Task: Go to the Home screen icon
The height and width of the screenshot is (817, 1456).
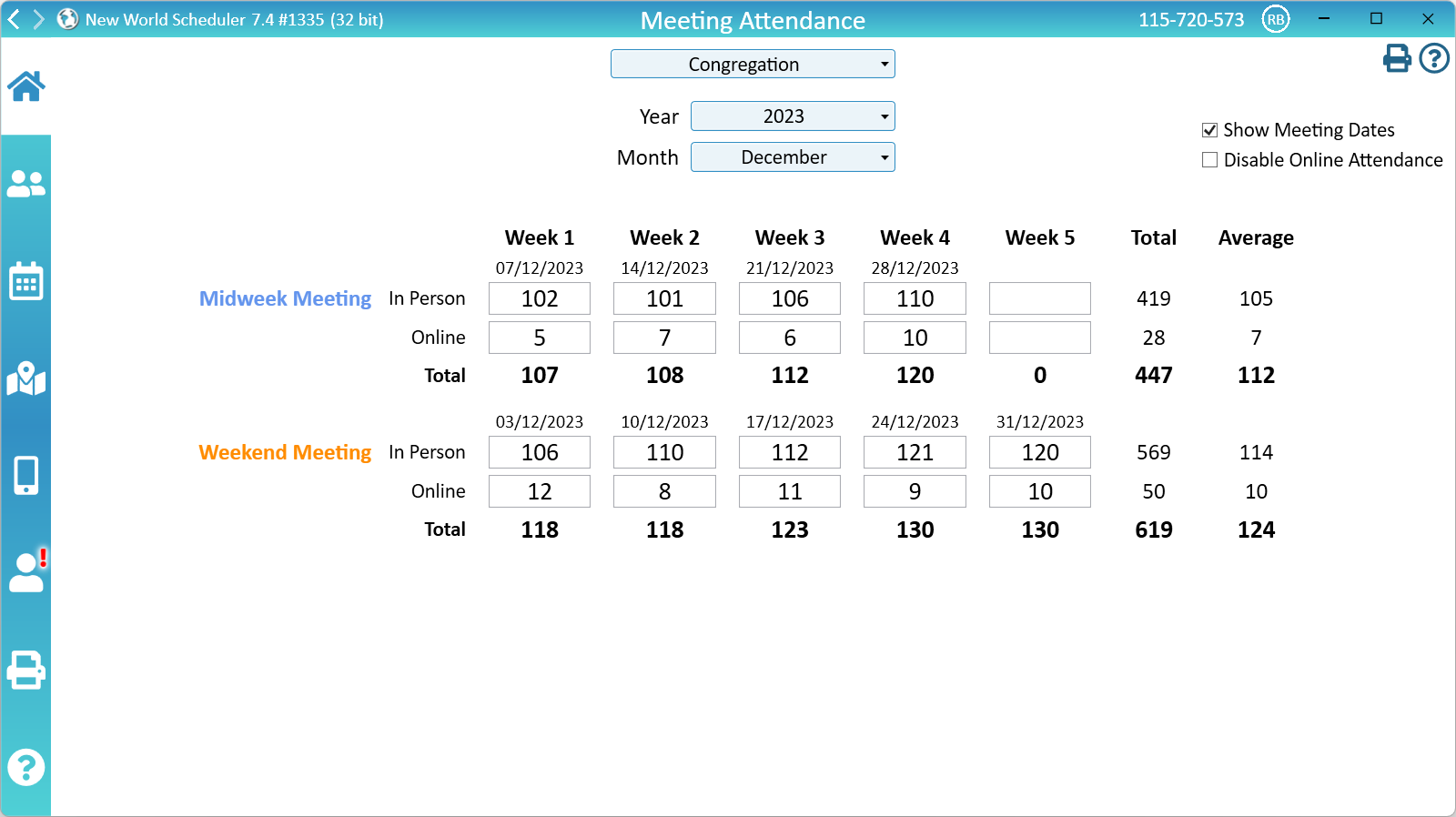Action: click(25, 86)
